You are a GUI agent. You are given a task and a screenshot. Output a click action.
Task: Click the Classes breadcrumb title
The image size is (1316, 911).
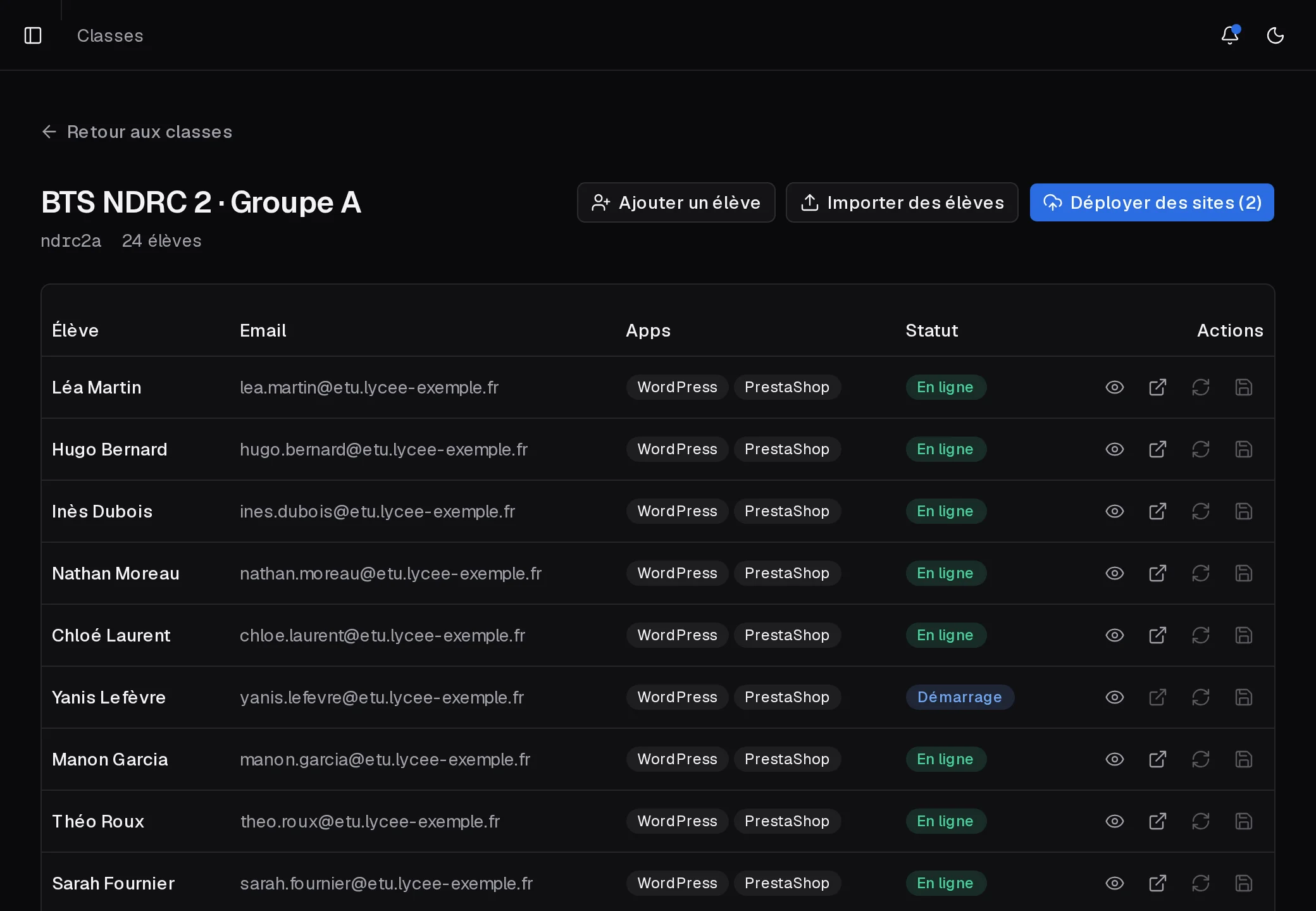pos(110,35)
